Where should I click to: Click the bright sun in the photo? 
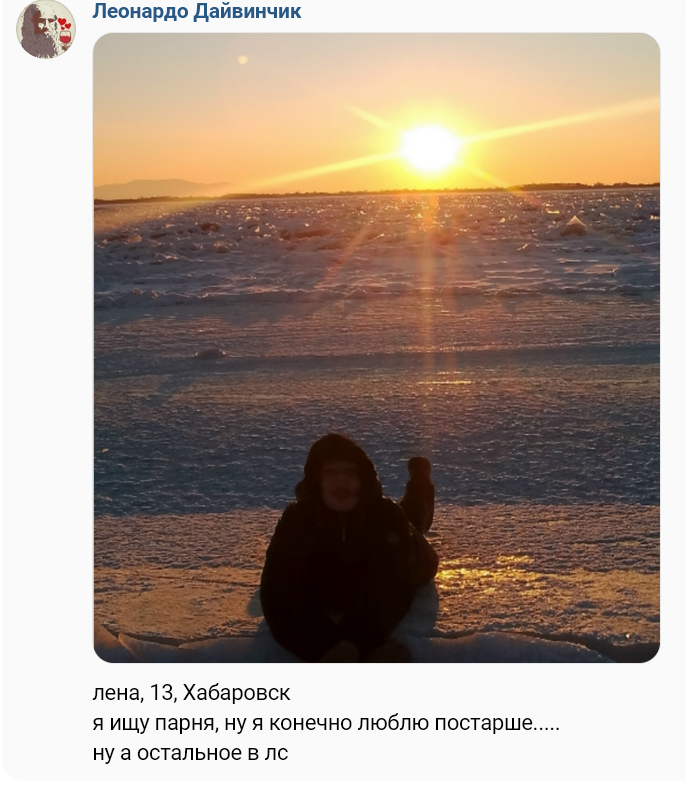430,148
